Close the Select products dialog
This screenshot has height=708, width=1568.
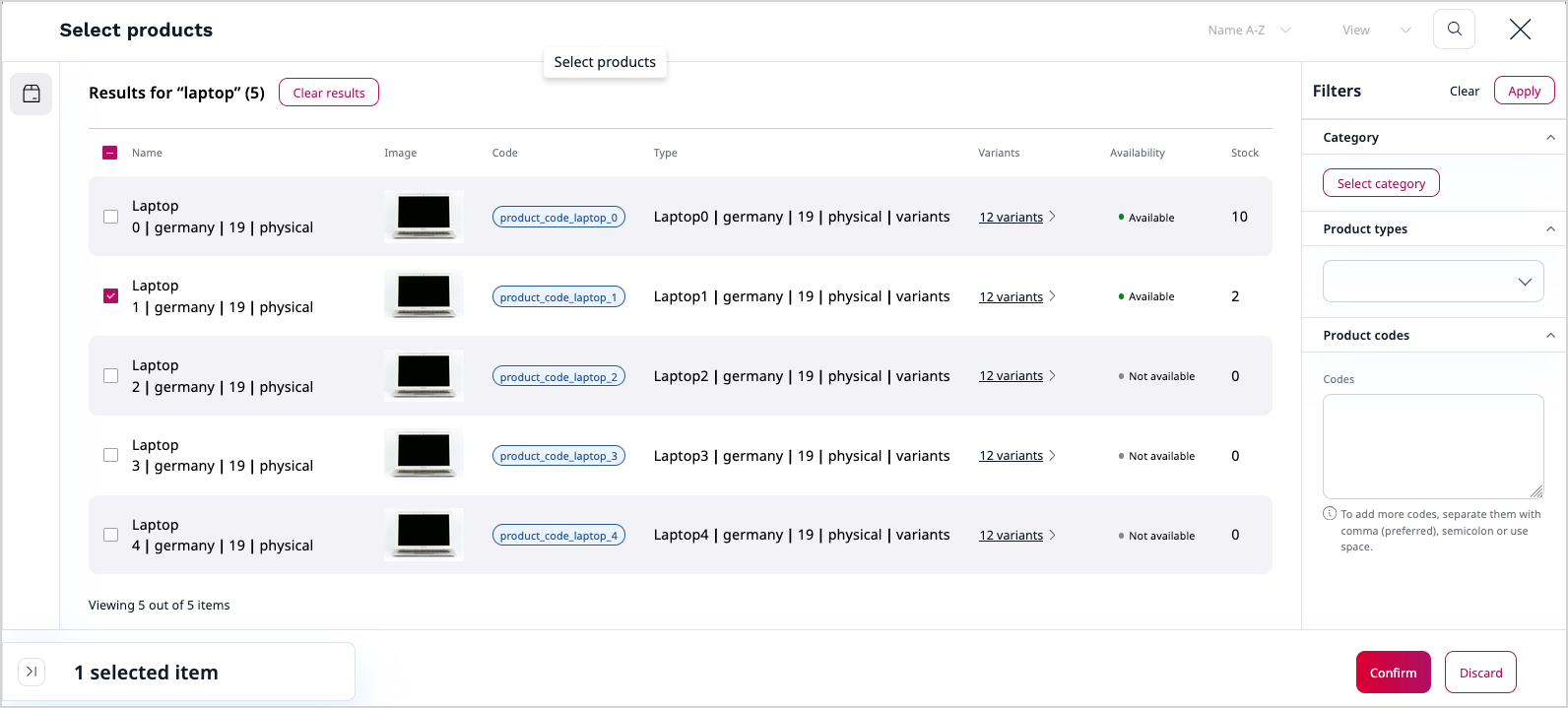[1520, 30]
